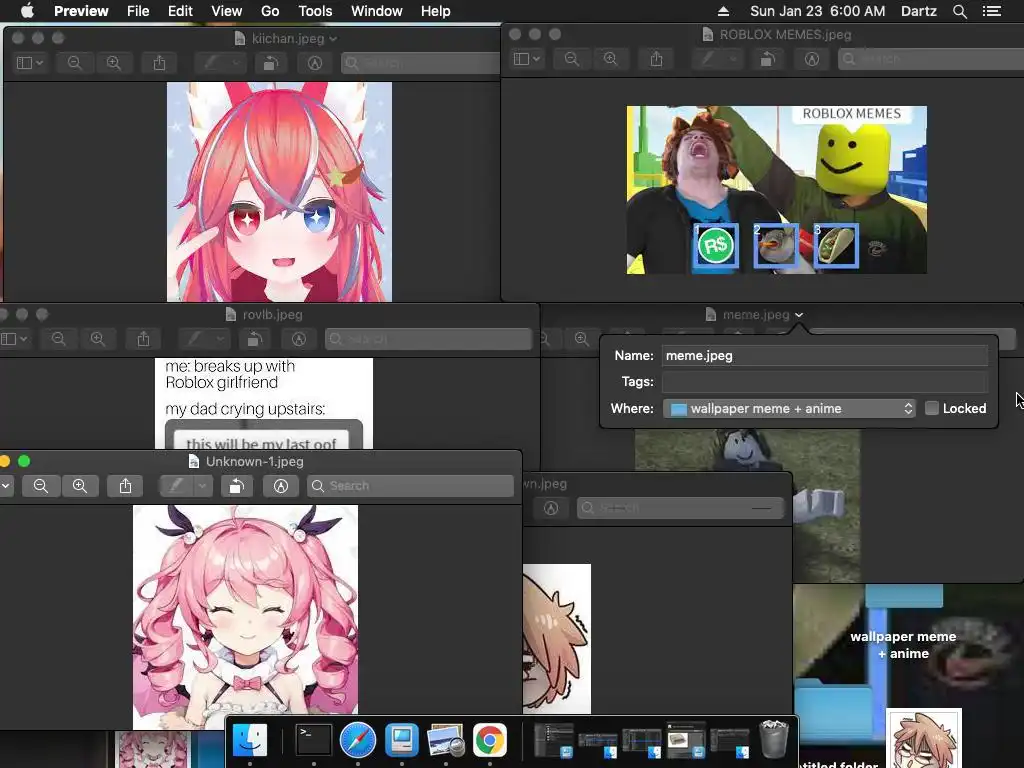Image resolution: width=1024 pixels, height=768 pixels.
Task: Open the Trash in the Dock
Action: pos(775,739)
